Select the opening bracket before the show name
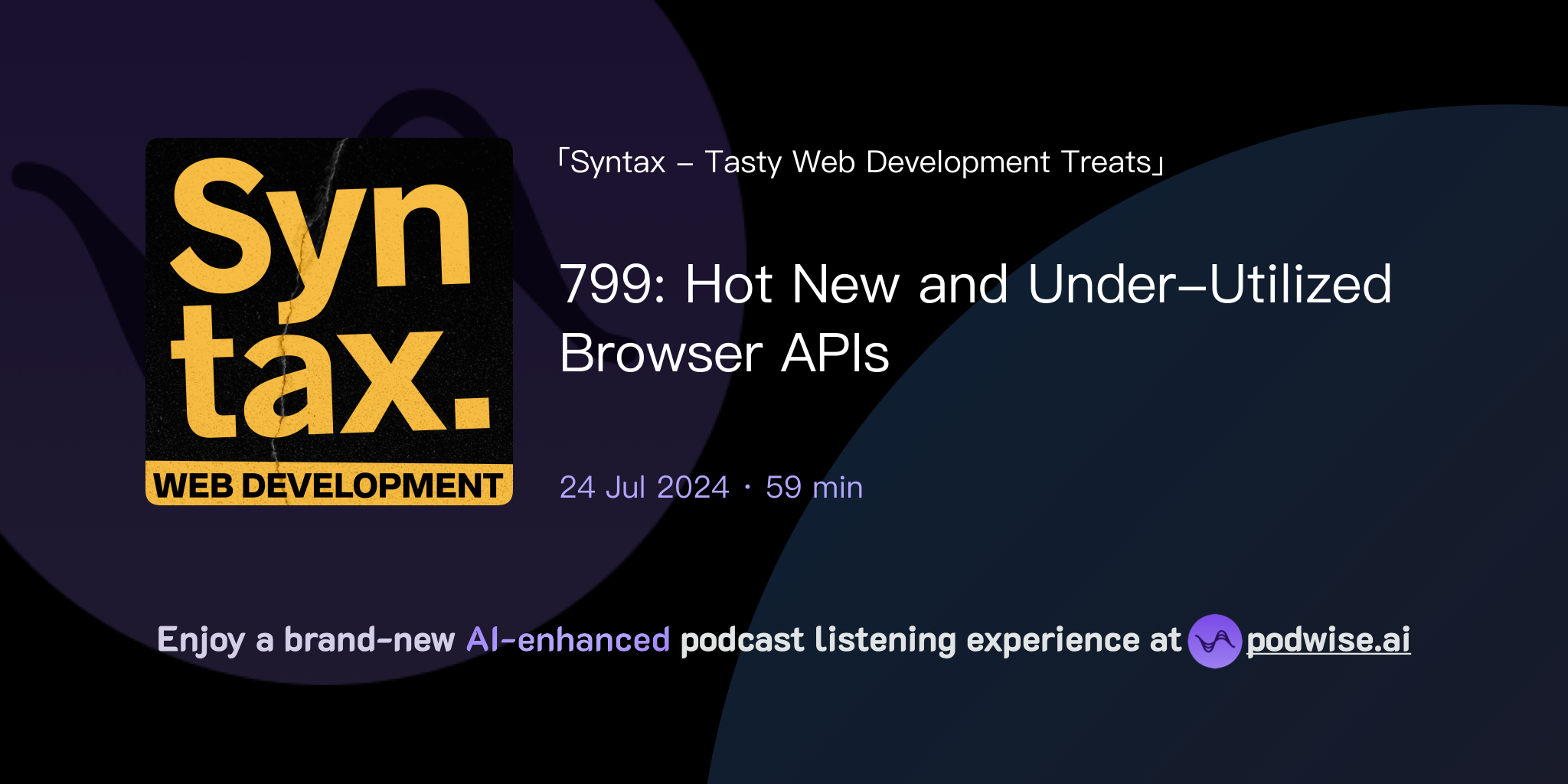 (564, 157)
